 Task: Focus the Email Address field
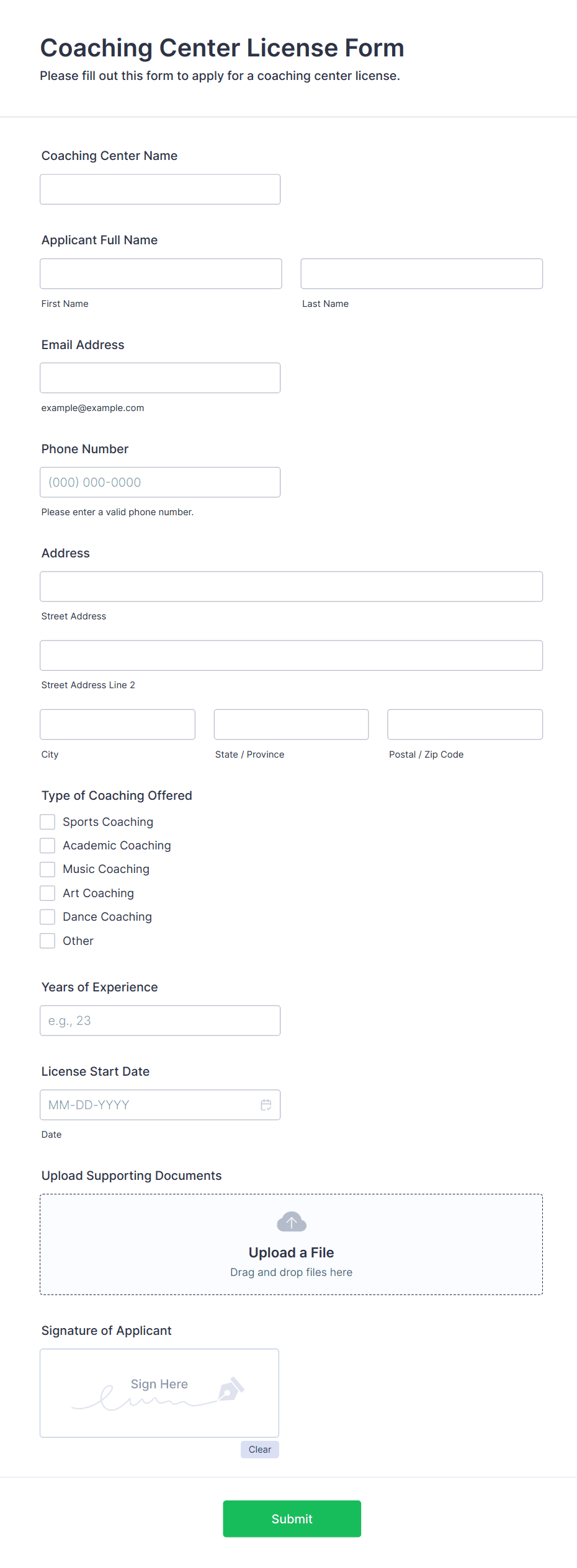point(160,377)
